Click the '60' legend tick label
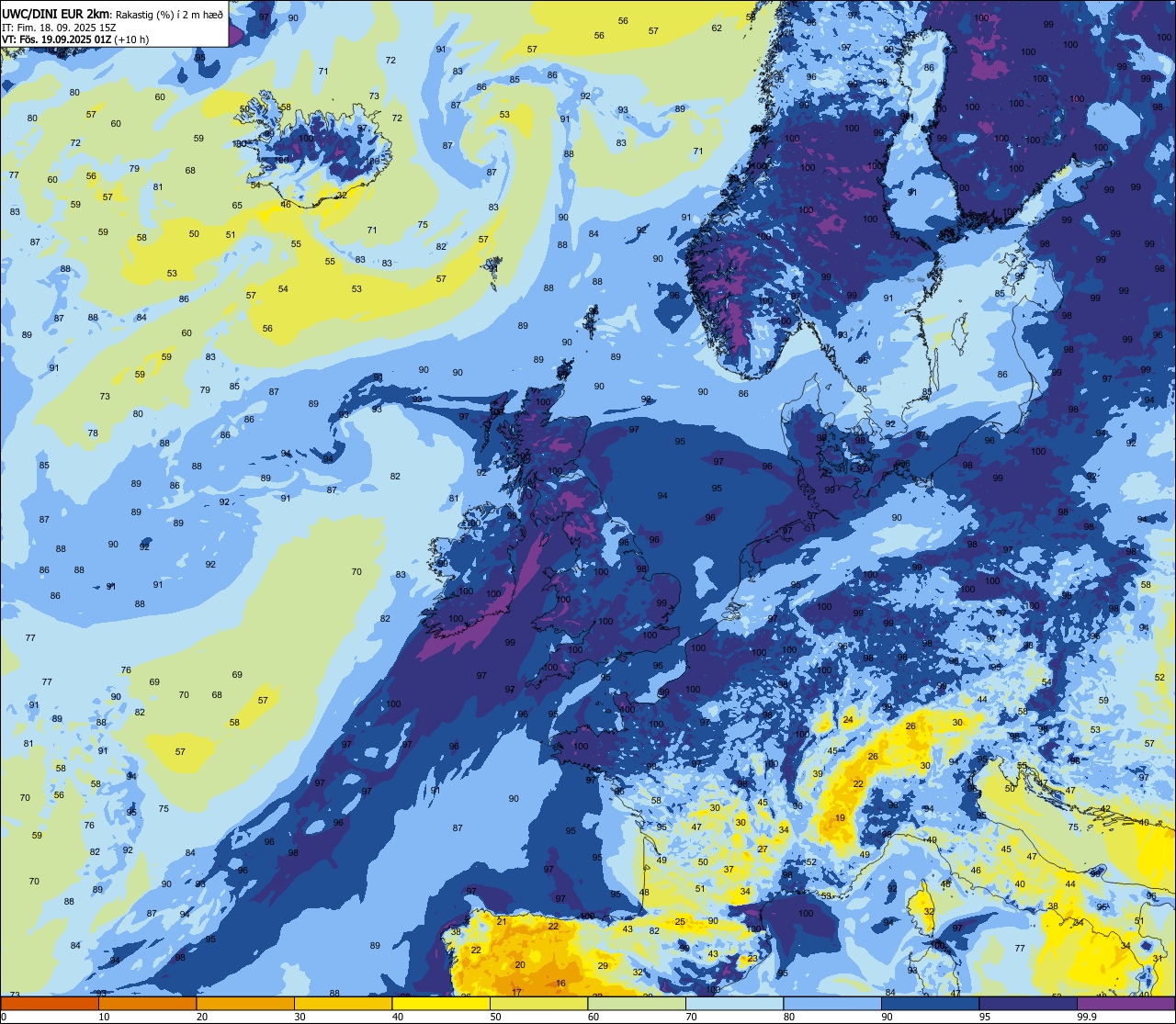Viewport: 1176px width, 1024px height. tap(594, 1017)
